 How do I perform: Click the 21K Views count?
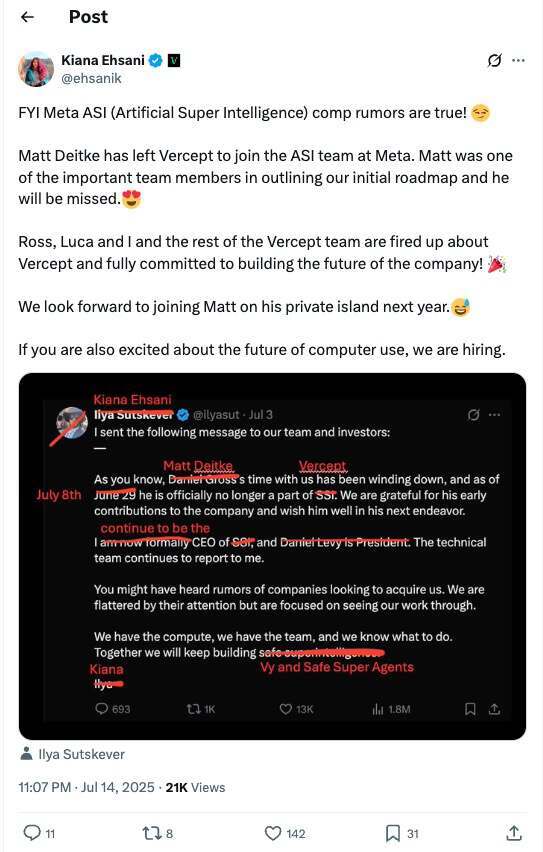195,787
